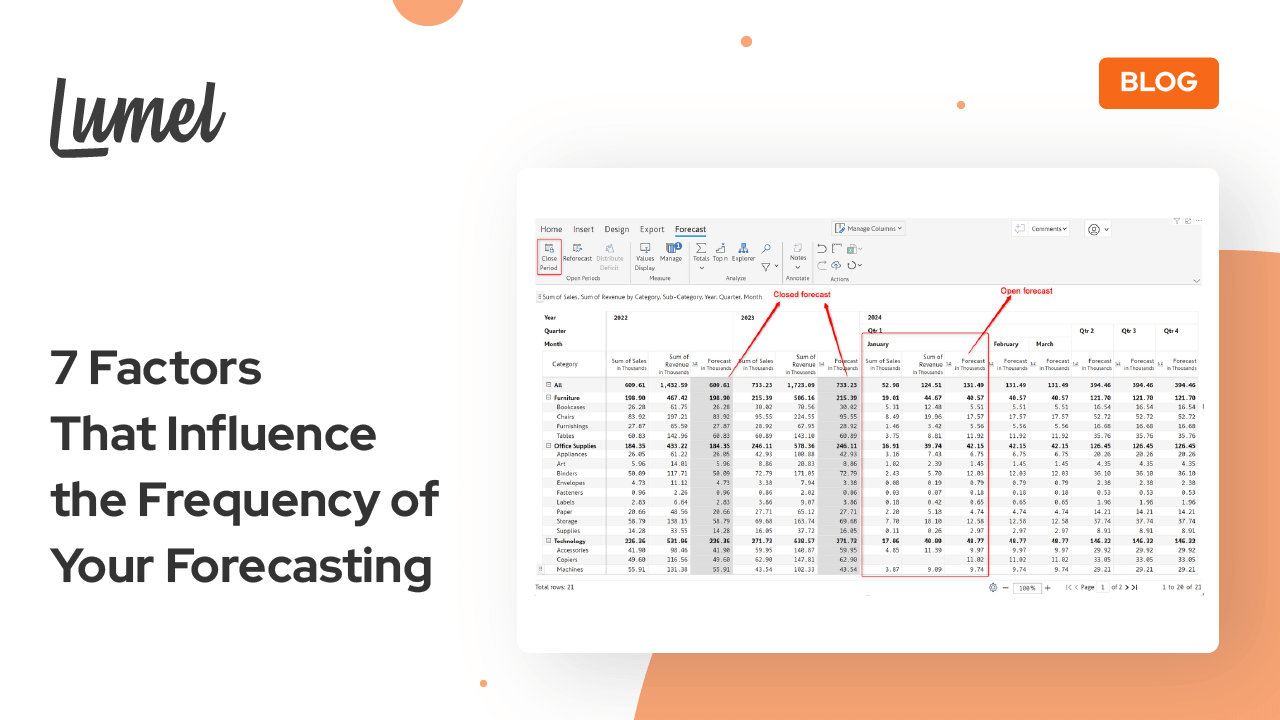Open the Explorer analysis tool
Viewport: 1280px width, 720px height.
tap(743, 250)
